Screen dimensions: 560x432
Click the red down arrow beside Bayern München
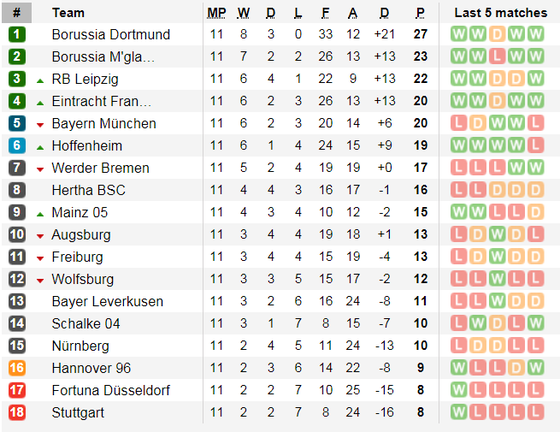pos(40,125)
